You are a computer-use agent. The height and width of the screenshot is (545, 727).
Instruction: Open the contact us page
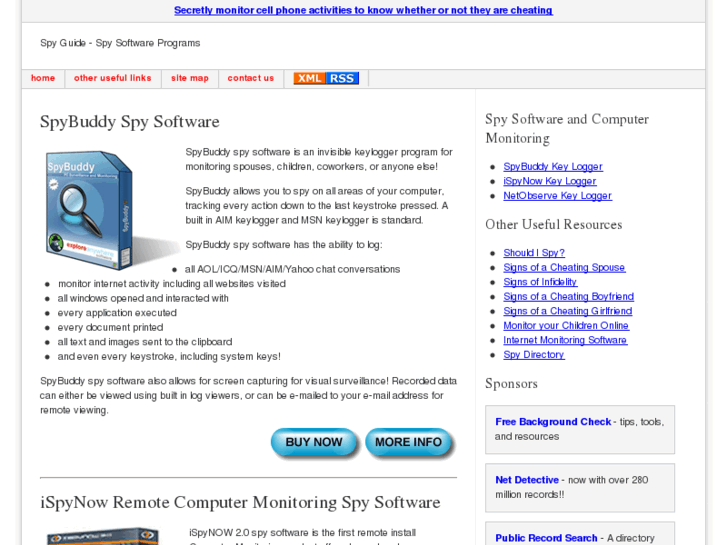251,78
